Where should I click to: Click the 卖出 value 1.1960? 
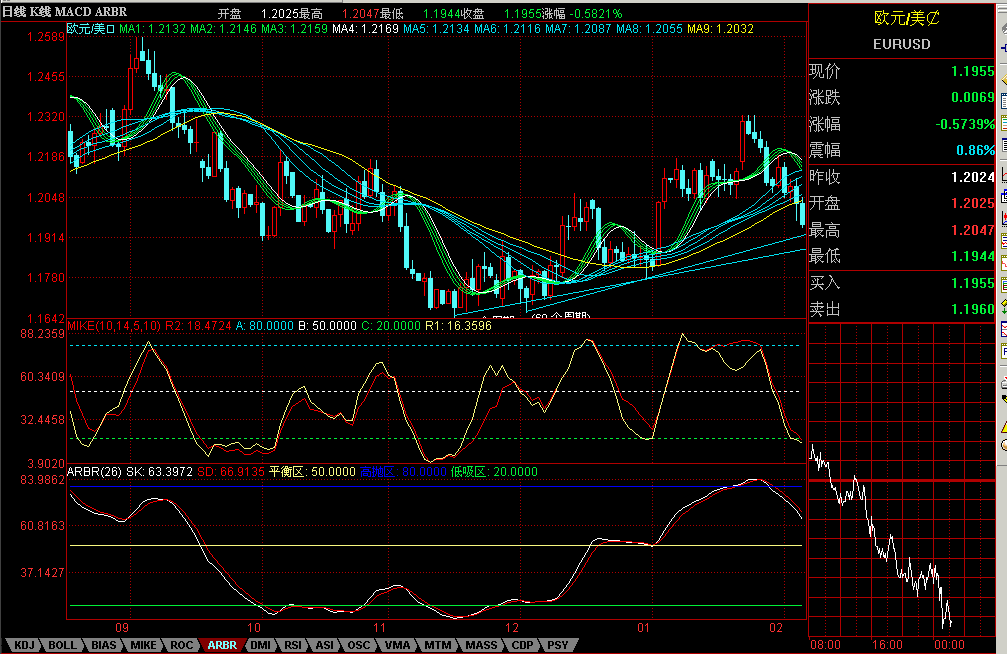(x=972, y=310)
